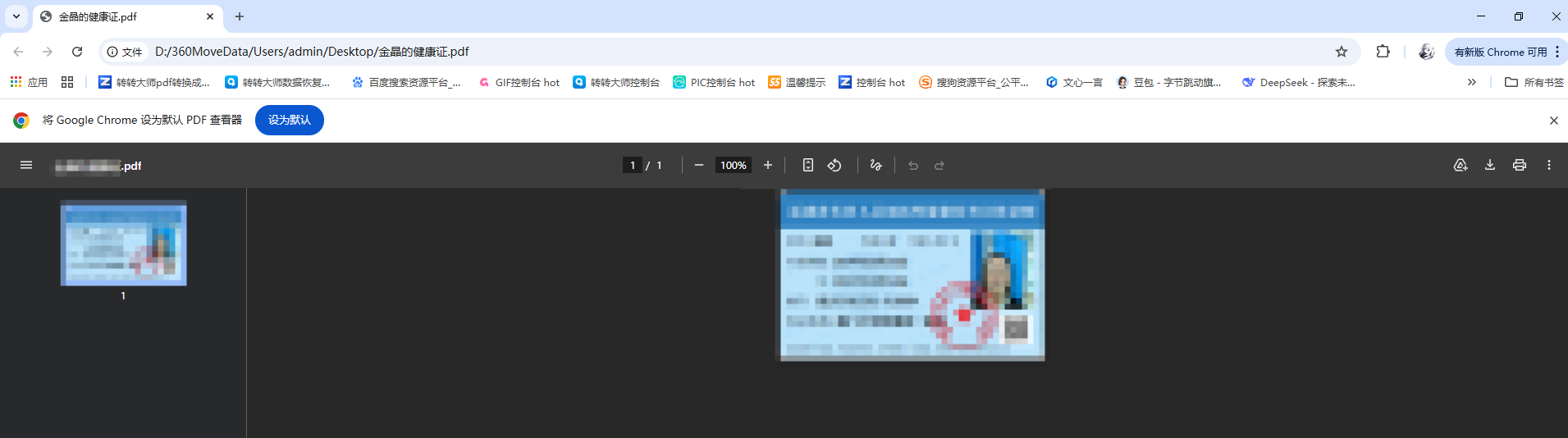
Task: Open the PIC控制台 hot bookmark
Action: (714, 82)
